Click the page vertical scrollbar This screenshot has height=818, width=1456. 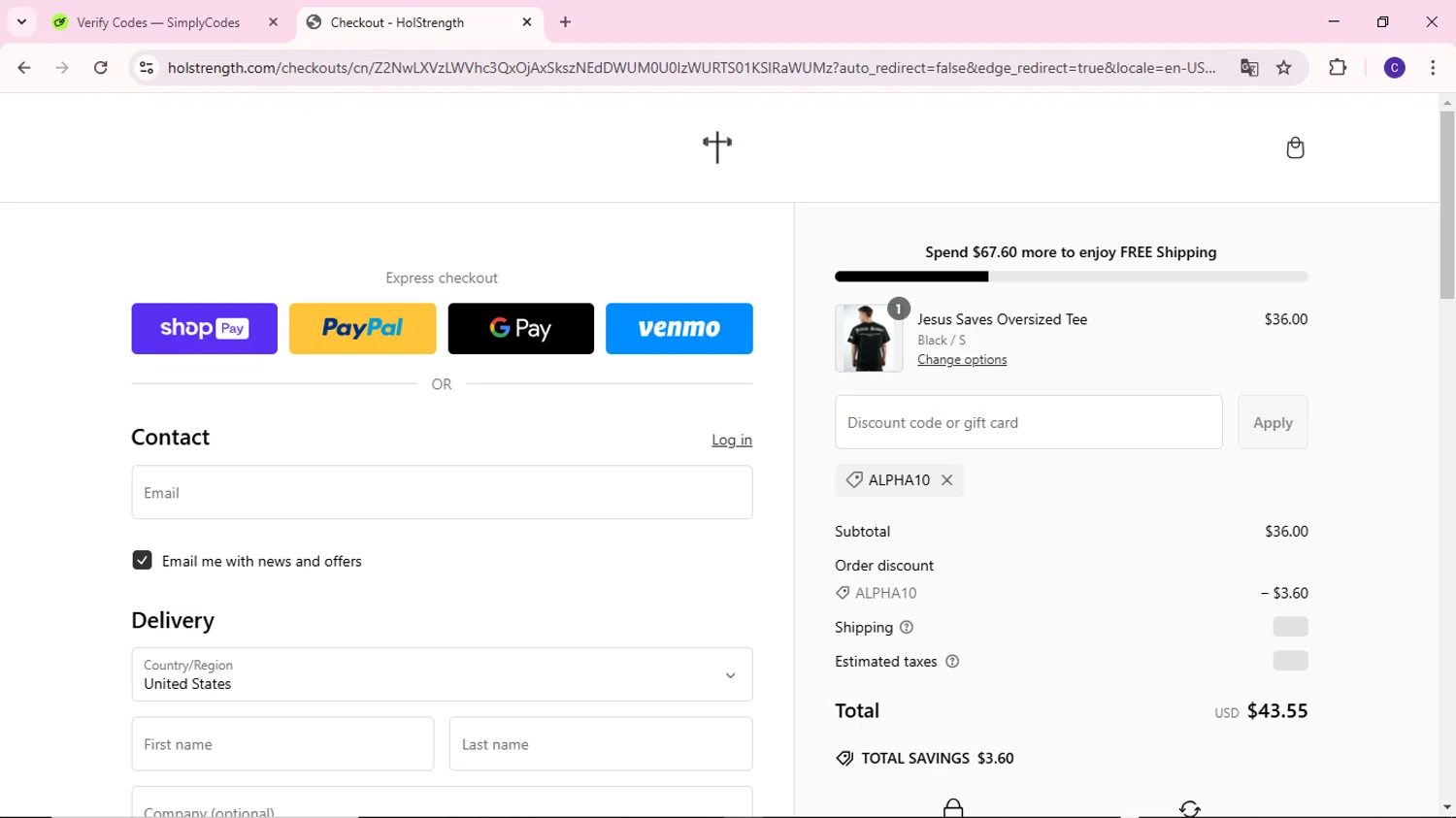click(1447, 205)
